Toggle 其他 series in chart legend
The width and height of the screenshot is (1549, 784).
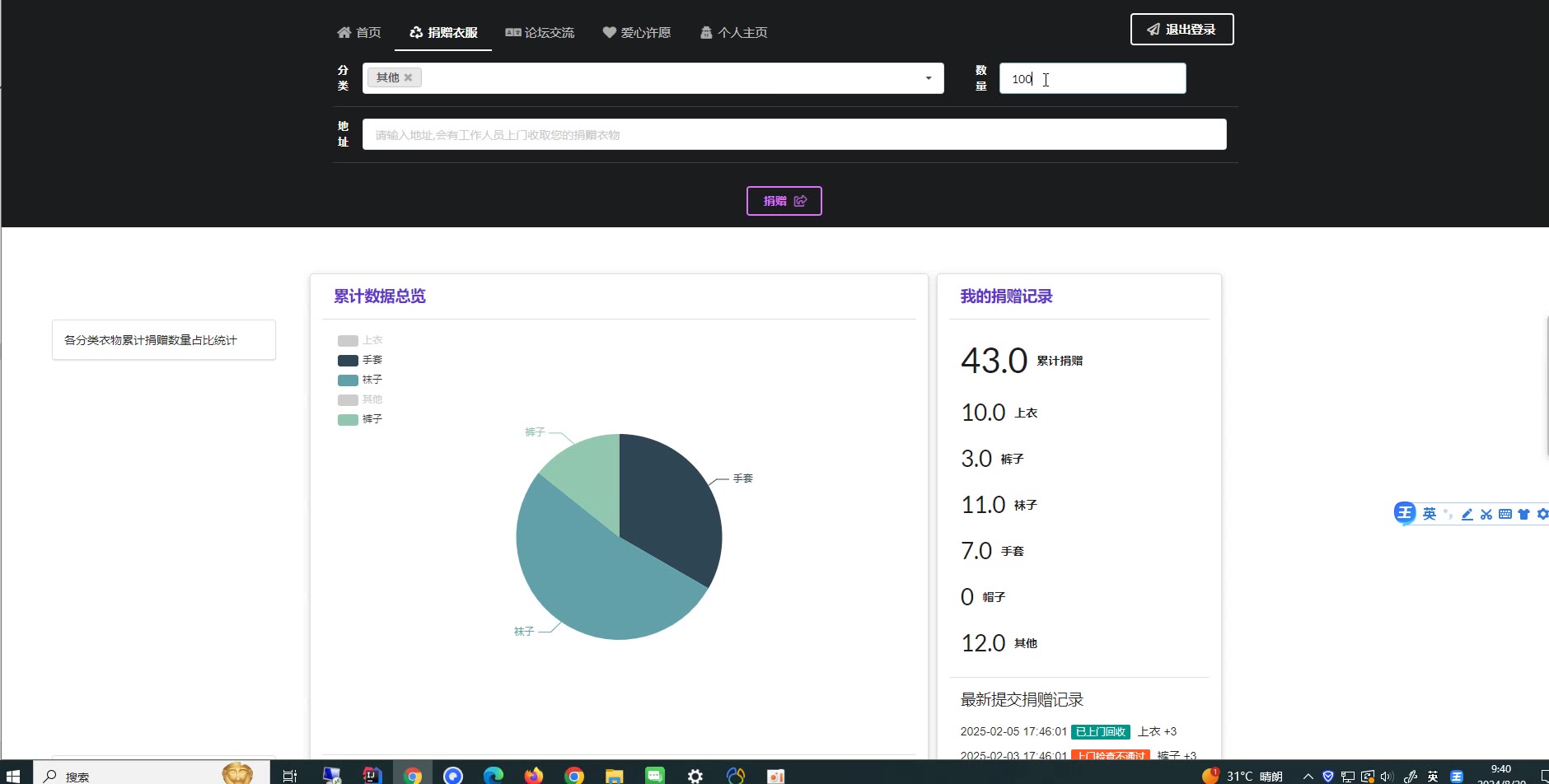tap(360, 399)
